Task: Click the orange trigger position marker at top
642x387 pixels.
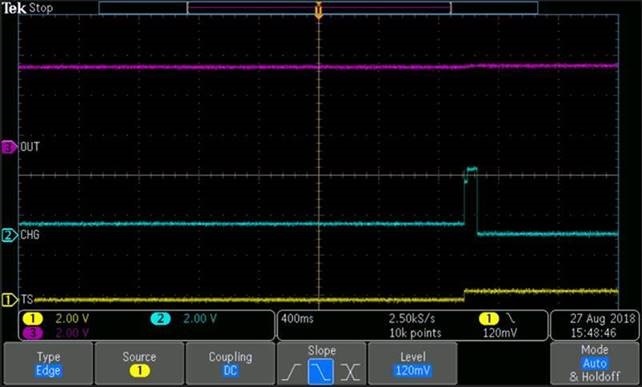Action: pos(319,11)
